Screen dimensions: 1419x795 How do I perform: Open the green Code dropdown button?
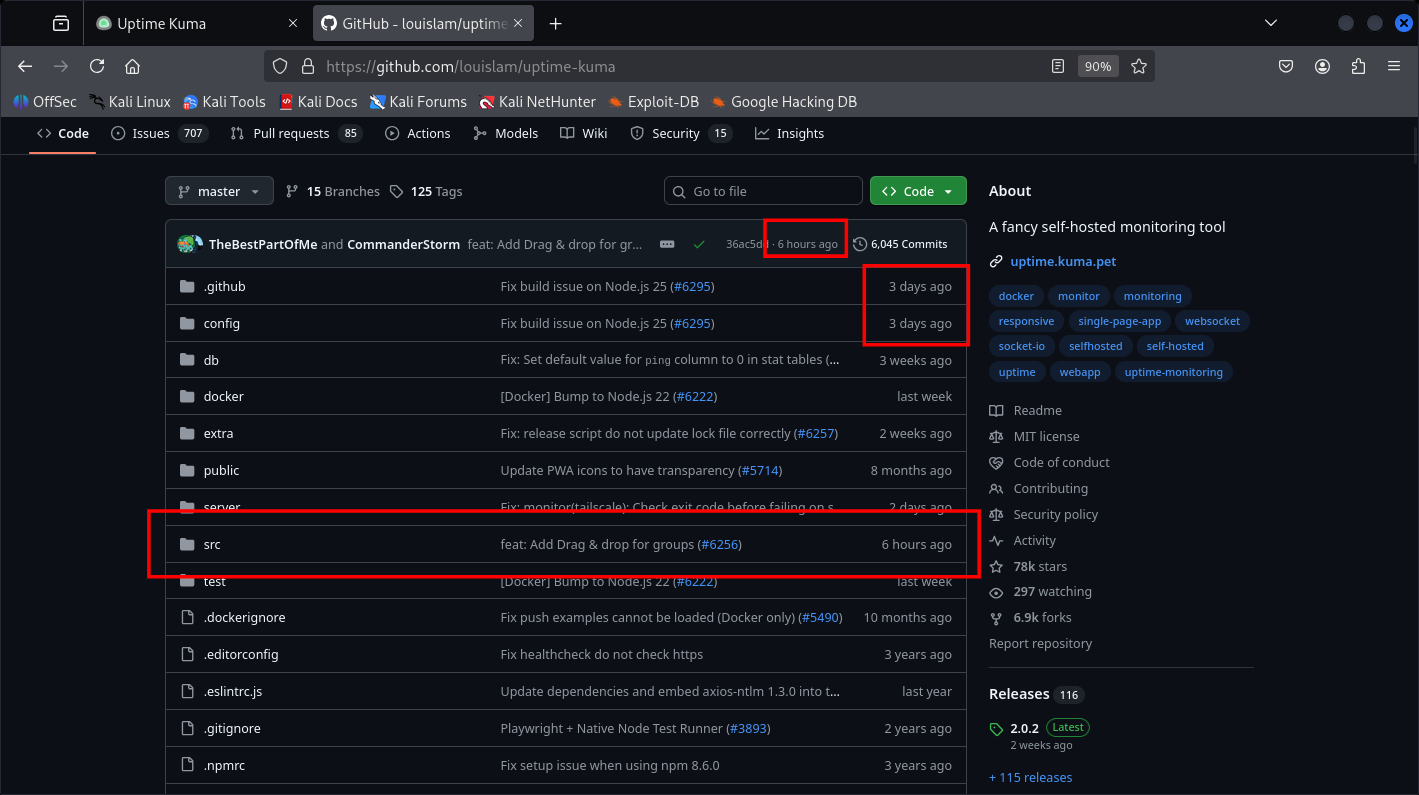point(917,191)
